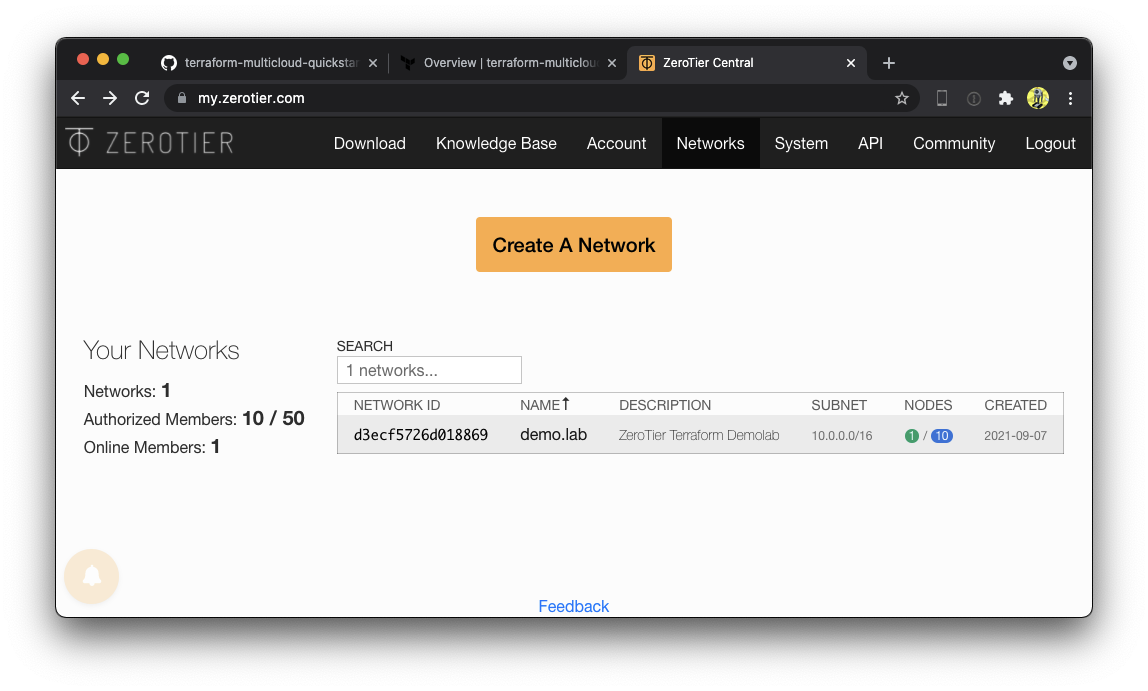Close the terraform-multicloud-quickstart GitHub tab
The height and width of the screenshot is (691, 1148).
[x=373, y=63]
